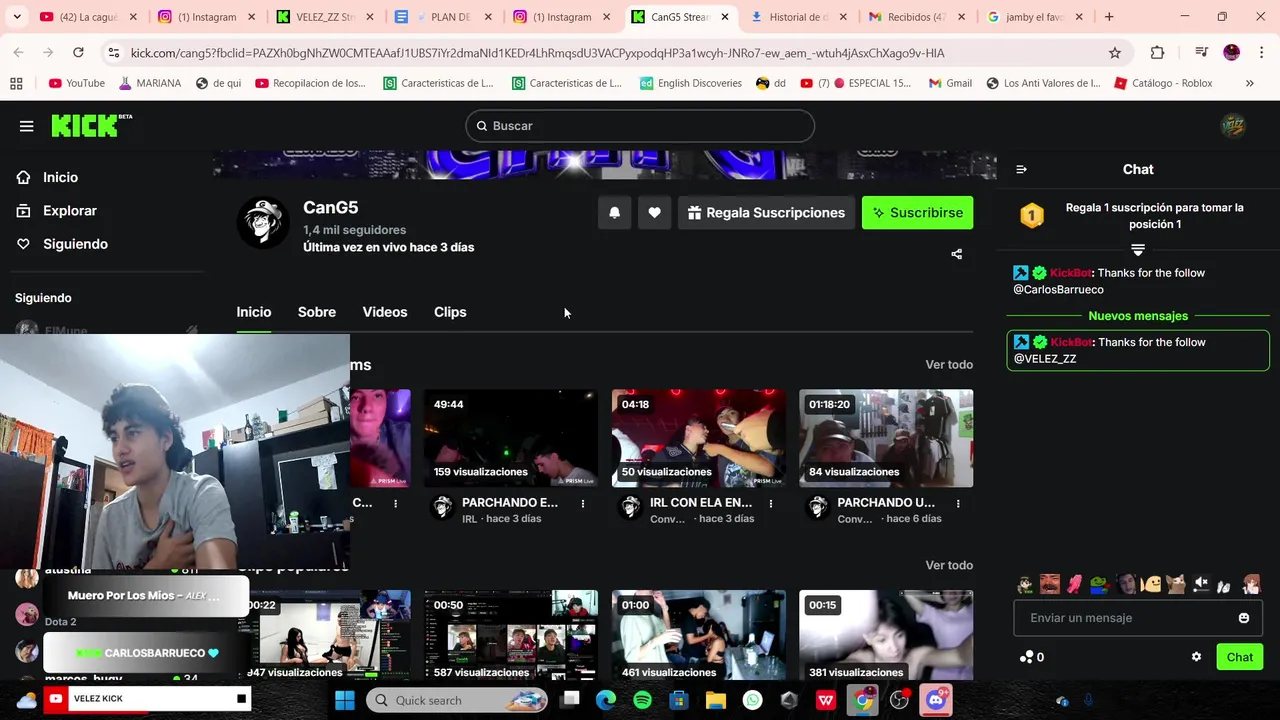Reload the page in Chrome
This screenshot has height=720, width=1280.
click(x=78, y=53)
